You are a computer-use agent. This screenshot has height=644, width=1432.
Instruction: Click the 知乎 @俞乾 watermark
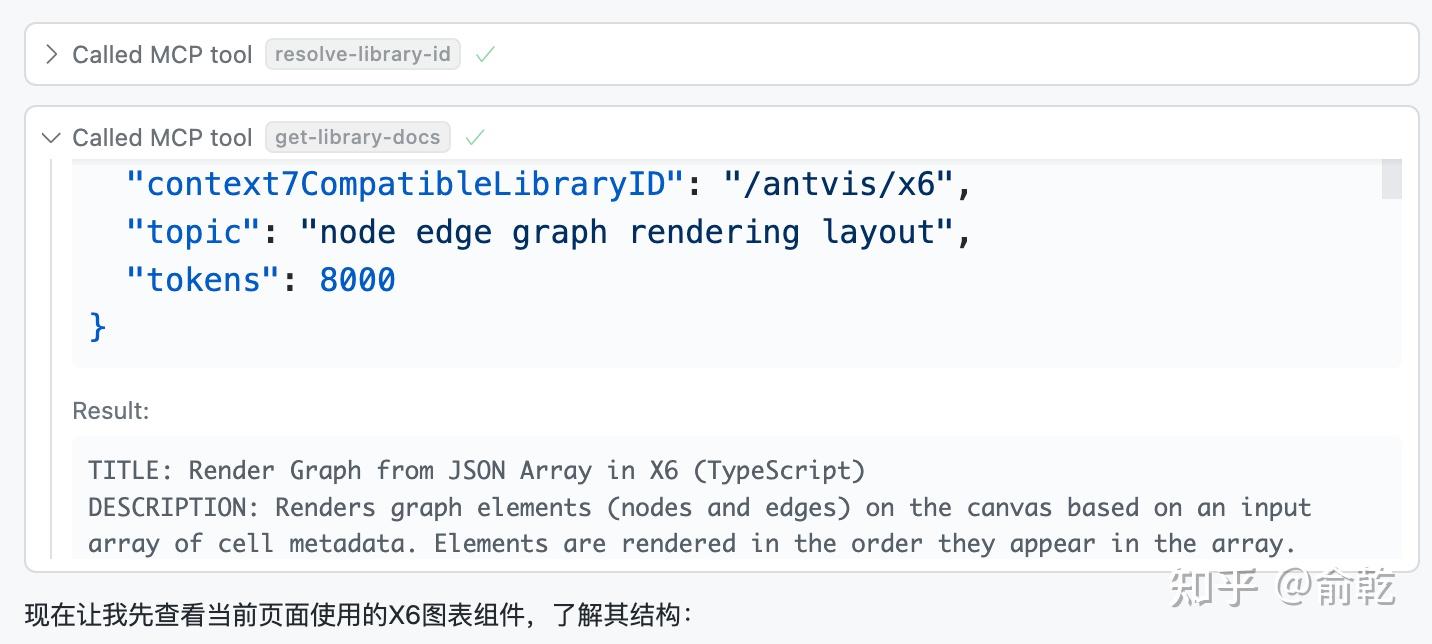(x=1283, y=588)
